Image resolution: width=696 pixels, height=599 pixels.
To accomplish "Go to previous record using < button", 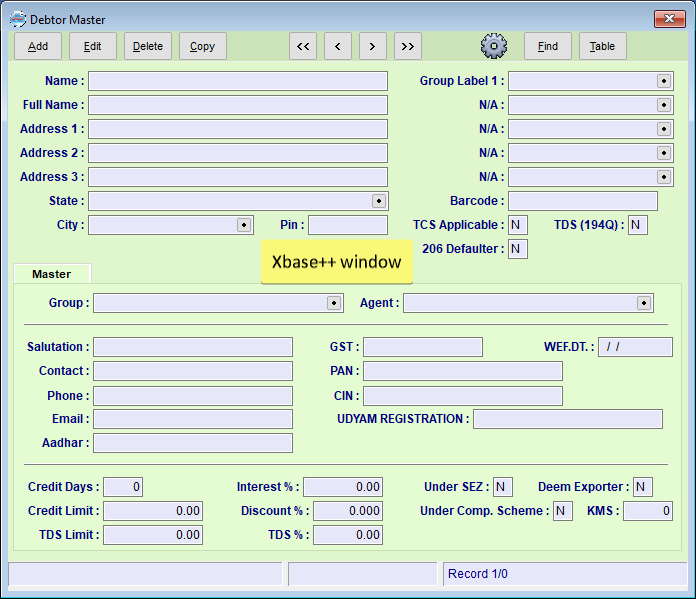I will coord(338,46).
